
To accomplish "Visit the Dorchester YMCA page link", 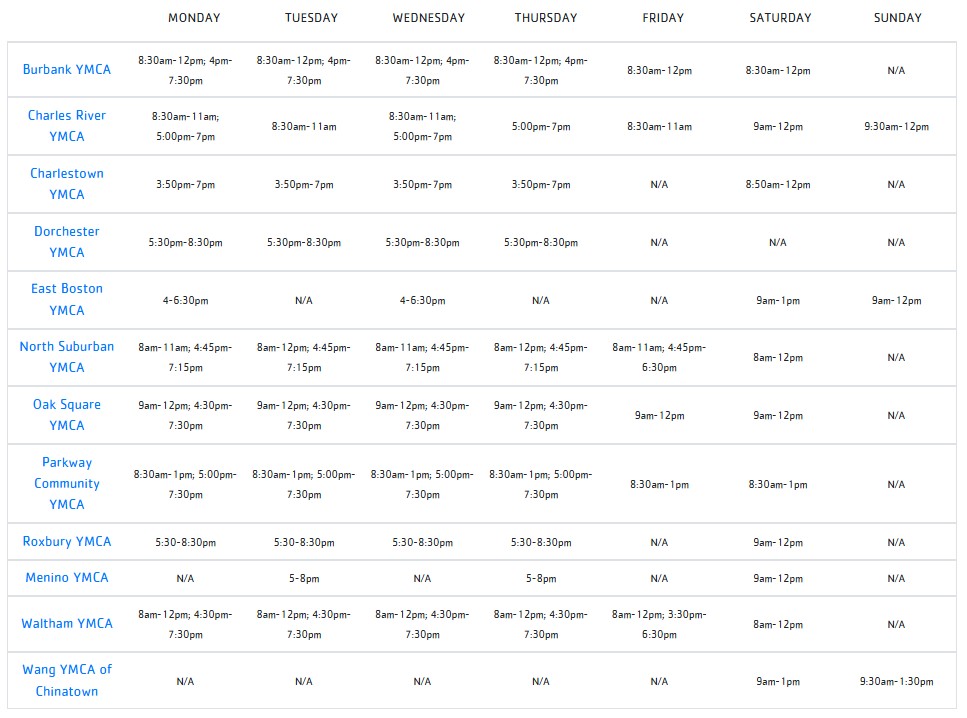I will pyautogui.click(x=67, y=242).
